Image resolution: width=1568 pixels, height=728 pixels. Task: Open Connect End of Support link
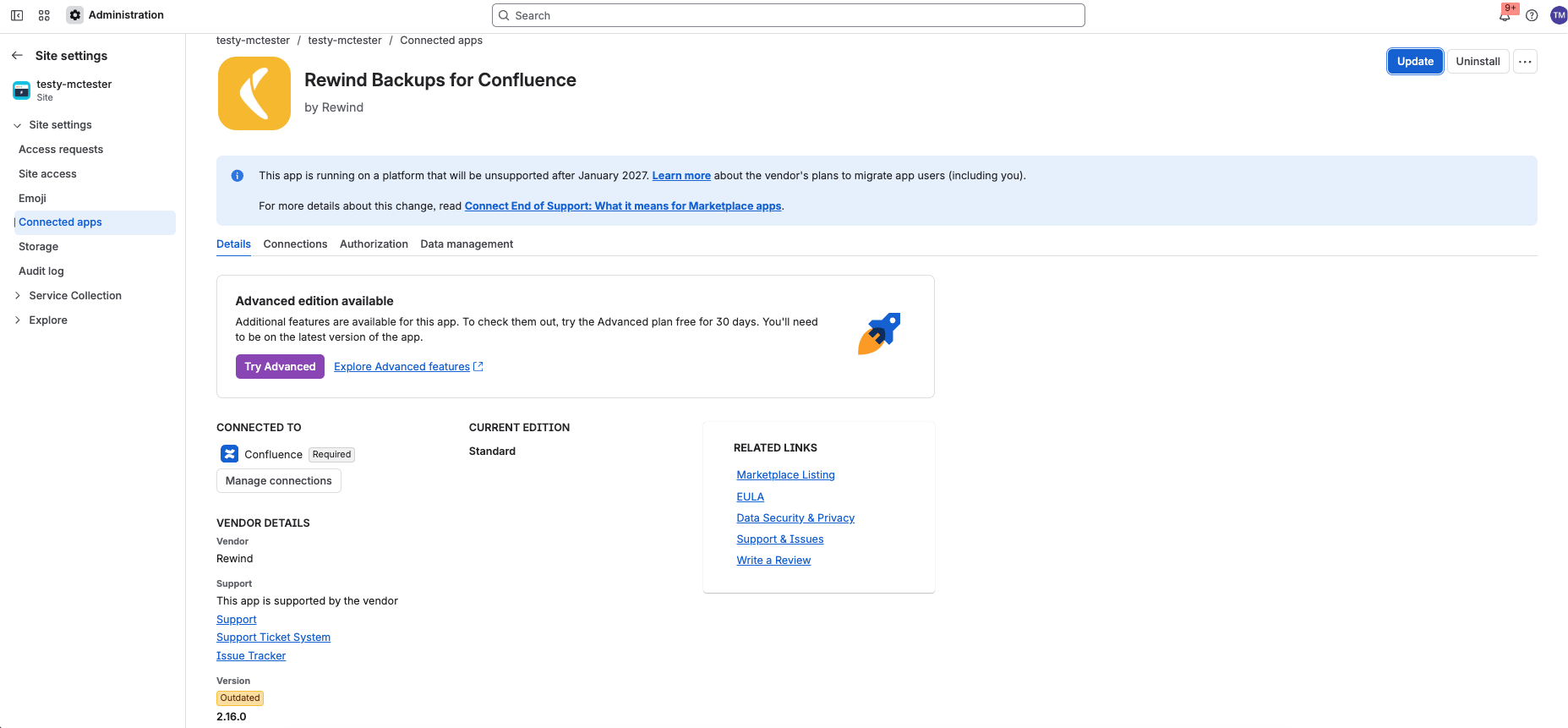pyautogui.click(x=623, y=206)
